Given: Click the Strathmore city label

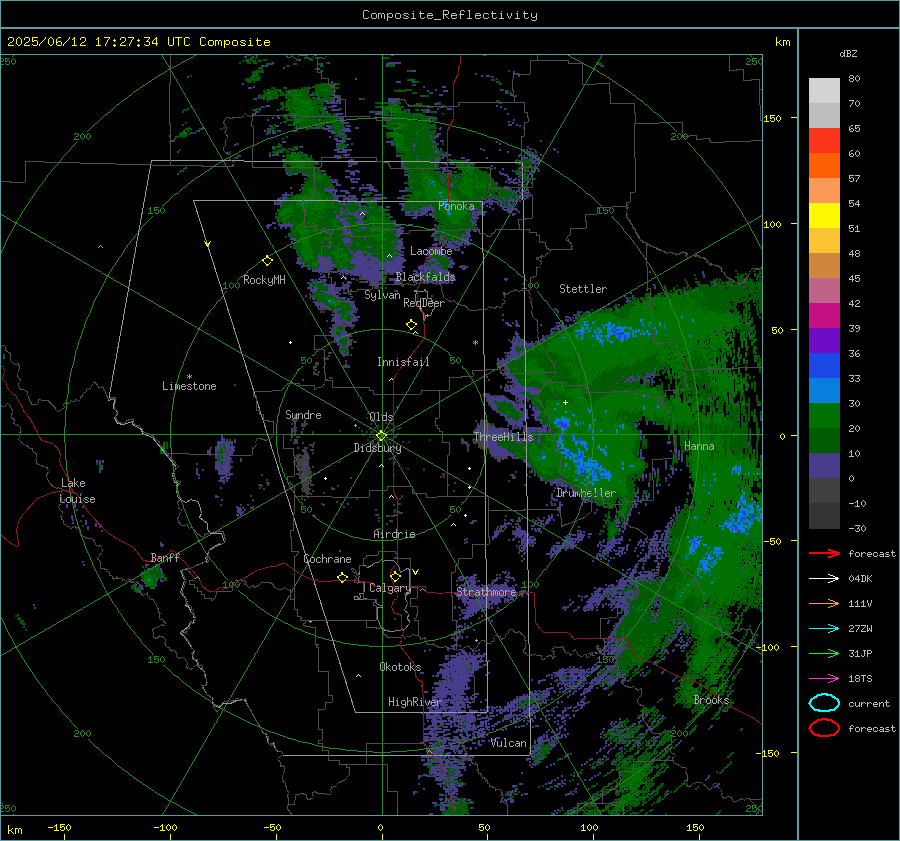Looking at the screenshot, I should point(486,591).
